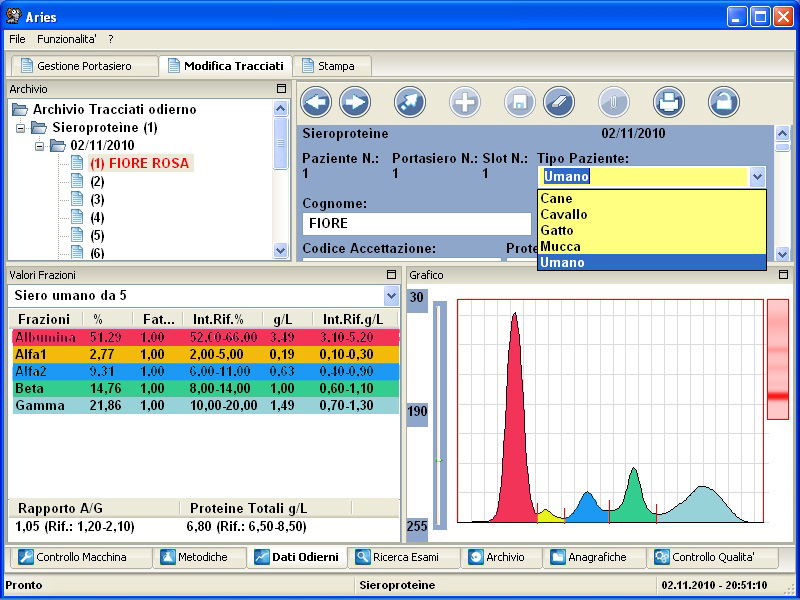The image size is (800, 600).
Task: Open Controllo Qualita' bottom tab
Action: 712,557
